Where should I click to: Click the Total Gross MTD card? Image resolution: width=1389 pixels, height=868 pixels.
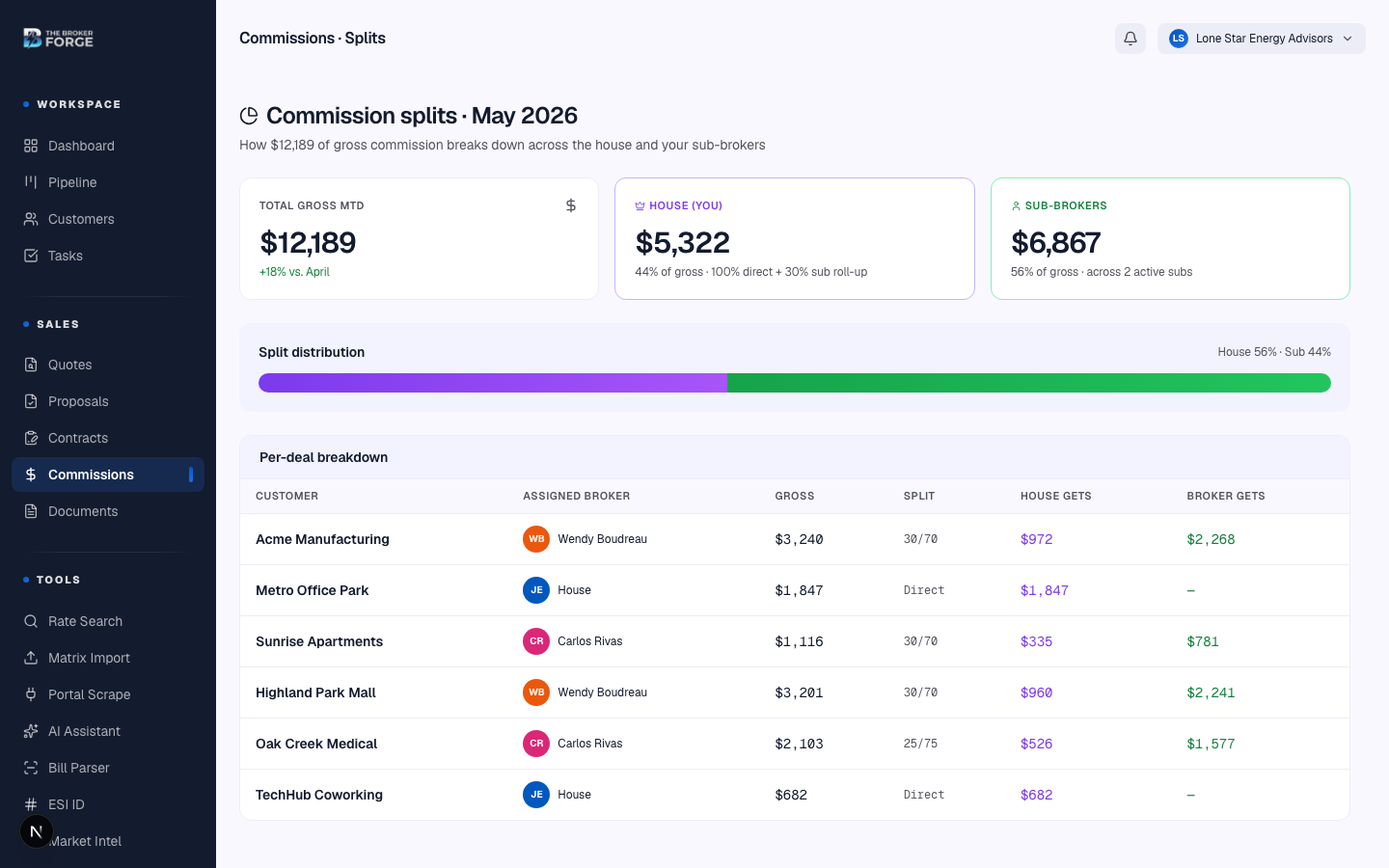point(419,238)
